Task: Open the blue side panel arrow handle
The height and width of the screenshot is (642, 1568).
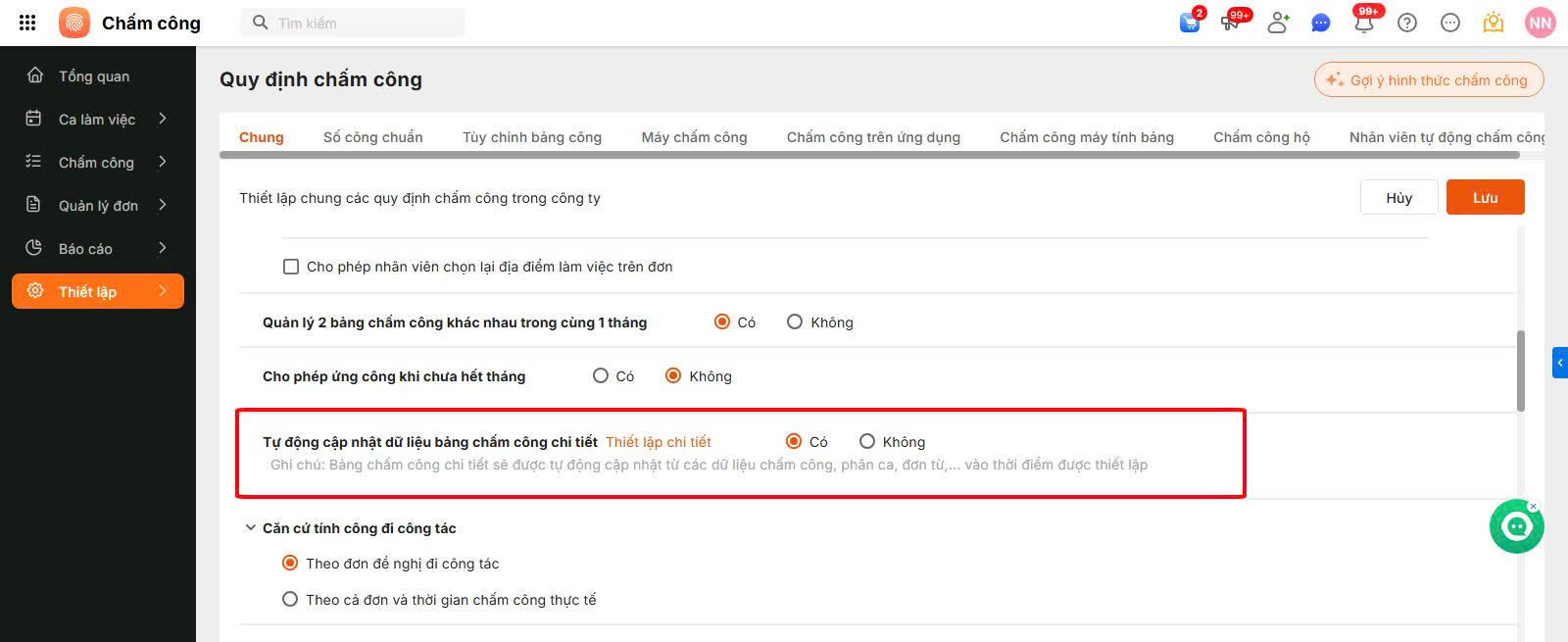Action: click(1560, 363)
